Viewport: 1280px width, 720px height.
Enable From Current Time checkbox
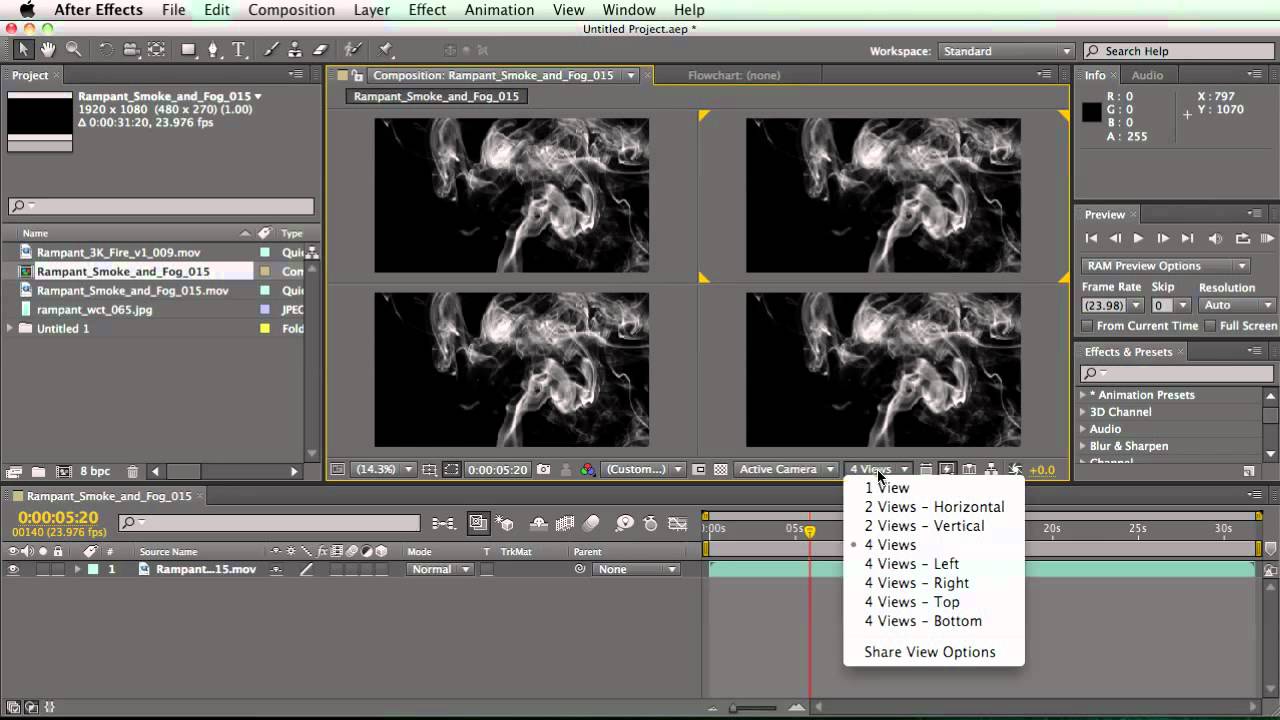(1088, 326)
